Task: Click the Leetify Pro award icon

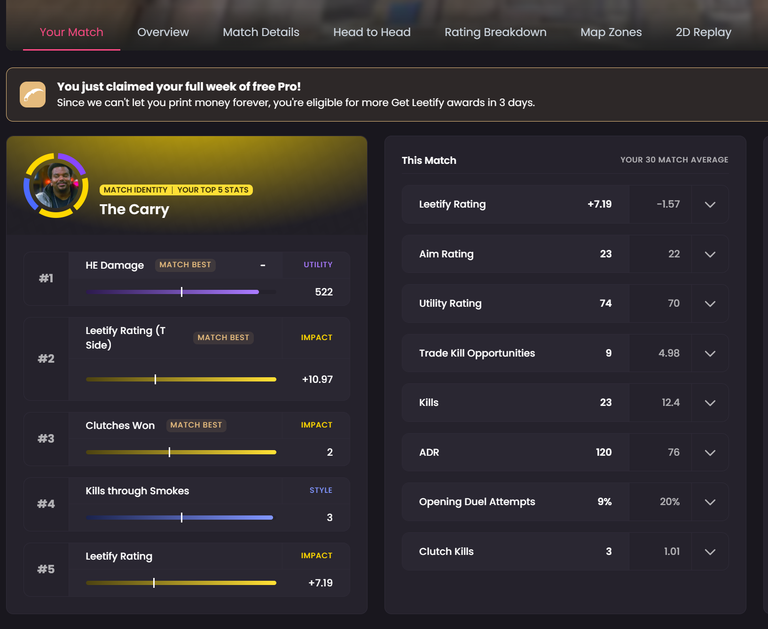Action: pos(33,95)
